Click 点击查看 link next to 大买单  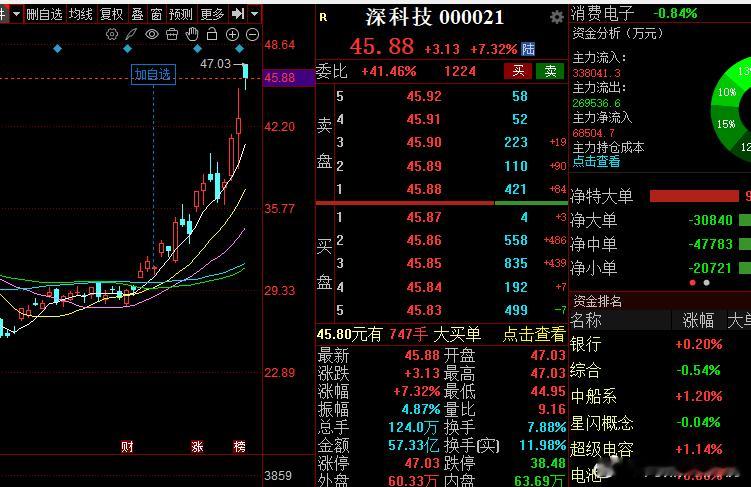point(534,334)
